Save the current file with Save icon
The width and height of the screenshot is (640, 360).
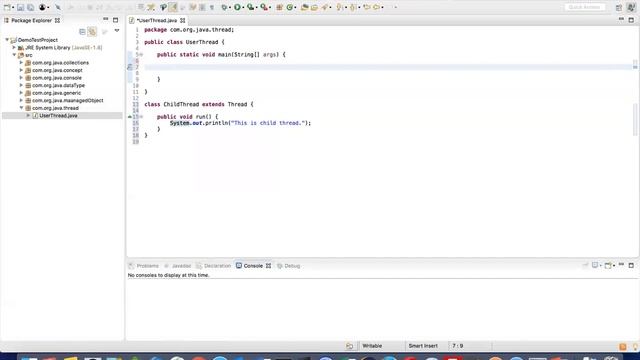click(20, 7)
